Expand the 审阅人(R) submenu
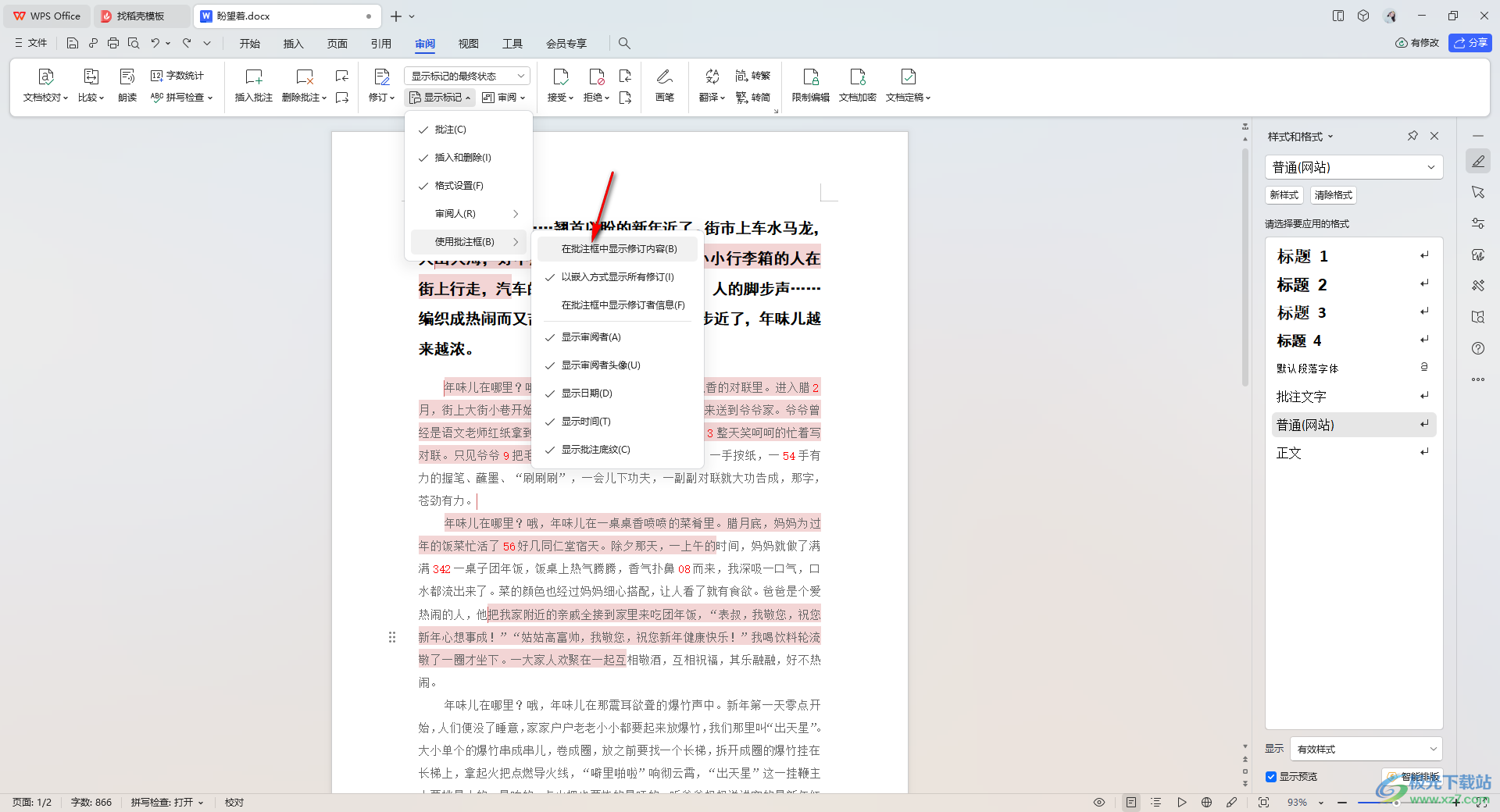This screenshot has height=812, width=1500. click(x=469, y=214)
